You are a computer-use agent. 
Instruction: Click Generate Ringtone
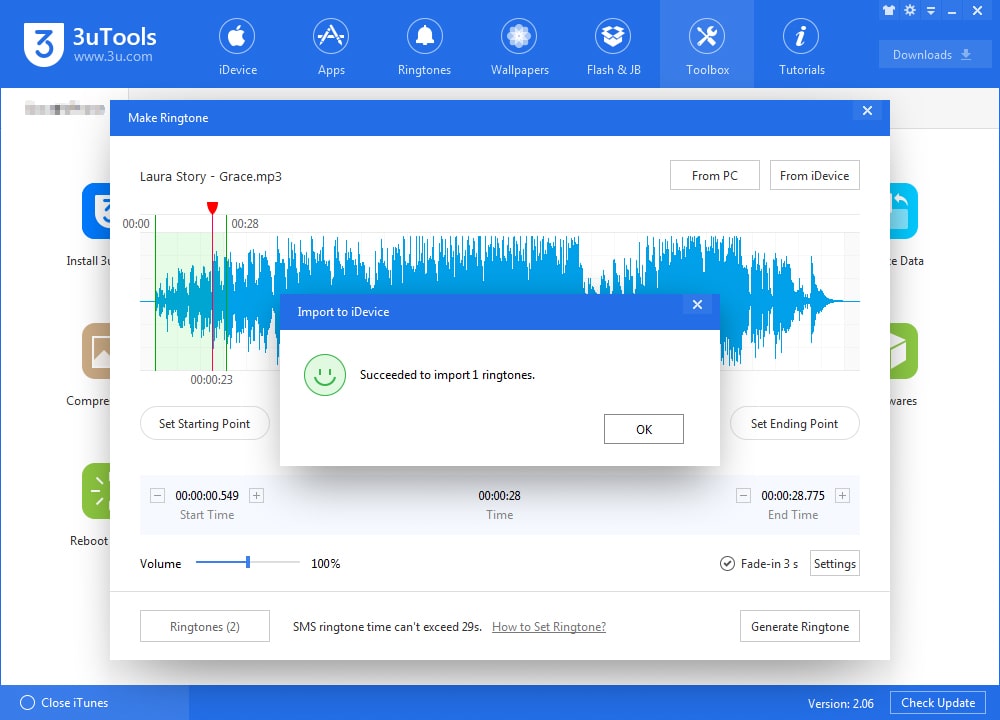coord(799,626)
